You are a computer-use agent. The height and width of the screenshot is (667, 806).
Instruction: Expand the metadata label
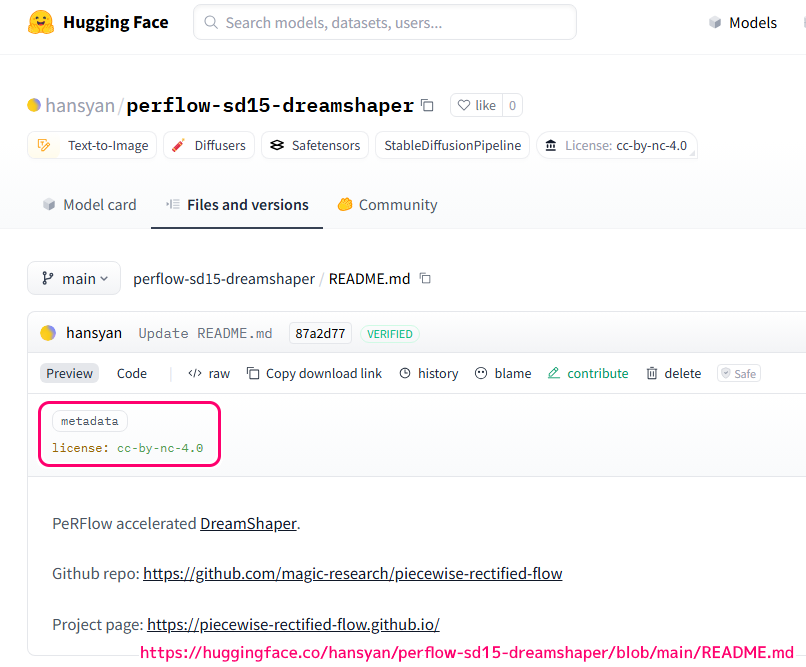pos(89,421)
